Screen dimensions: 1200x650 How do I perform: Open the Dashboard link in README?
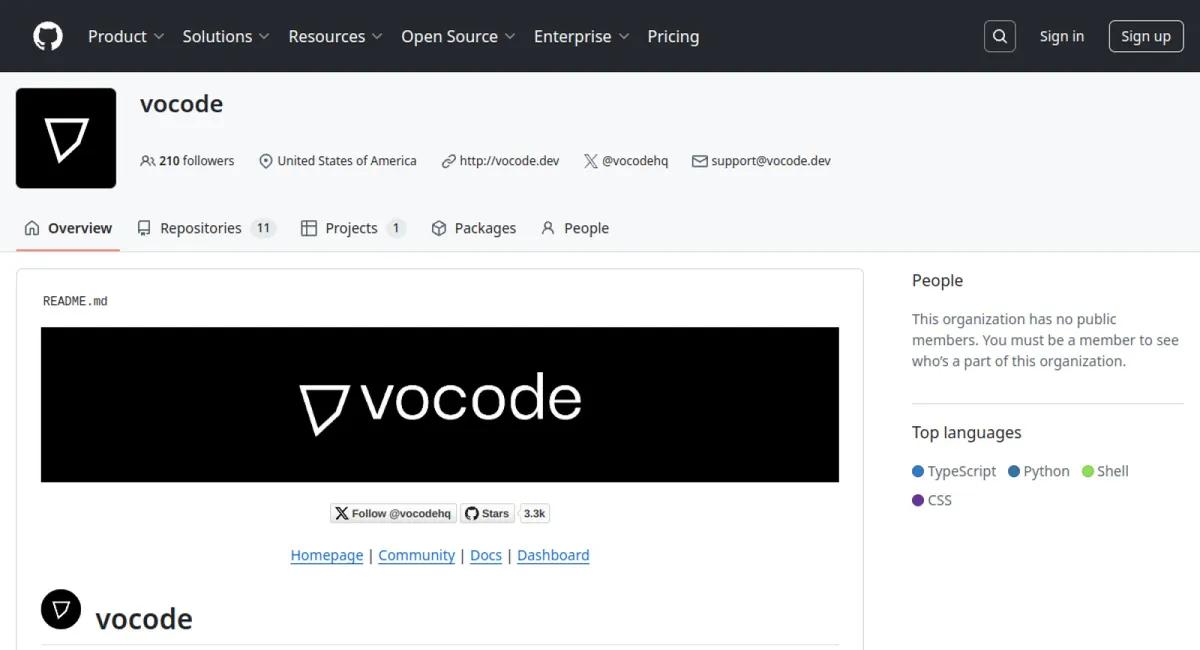tap(553, 555)
